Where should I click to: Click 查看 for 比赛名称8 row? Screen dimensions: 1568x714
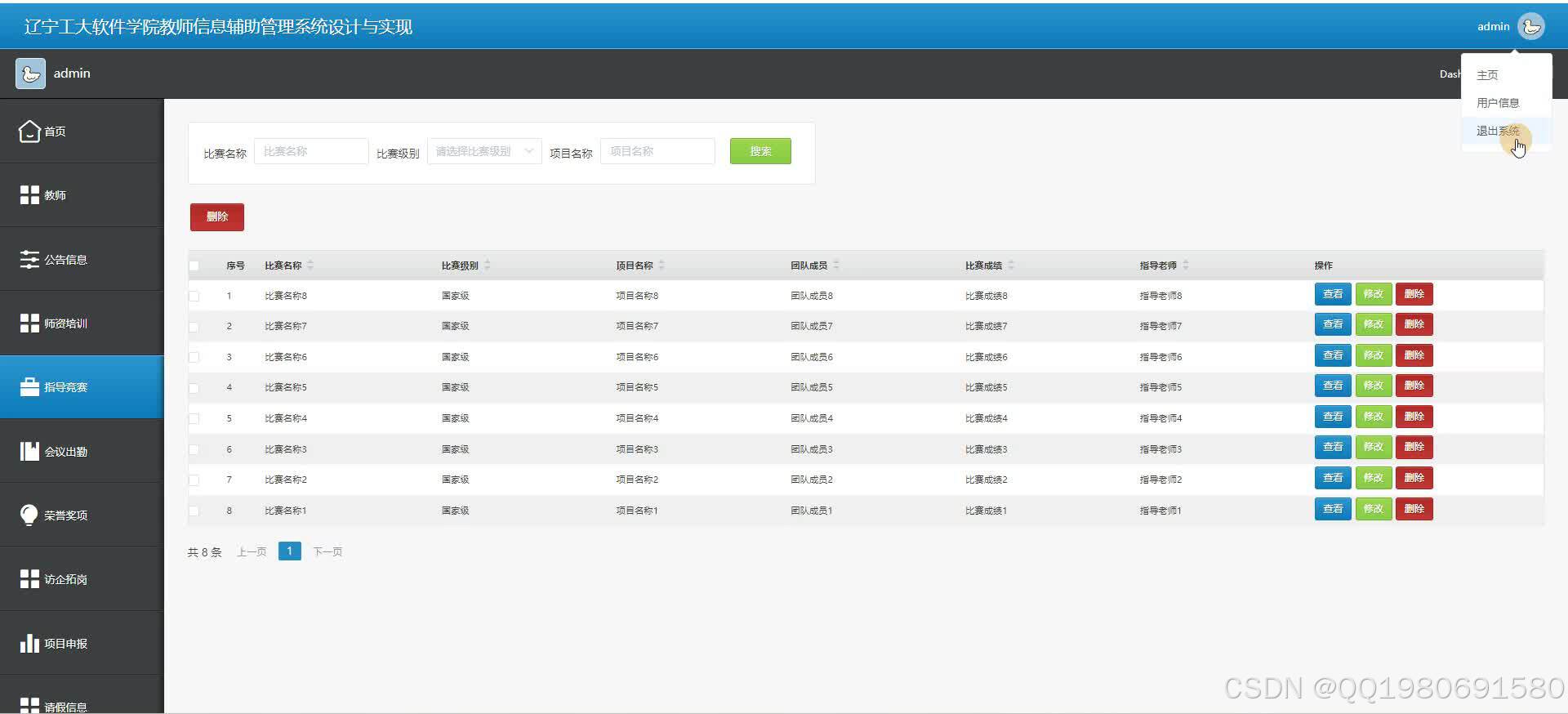[x=1333, y=294]
